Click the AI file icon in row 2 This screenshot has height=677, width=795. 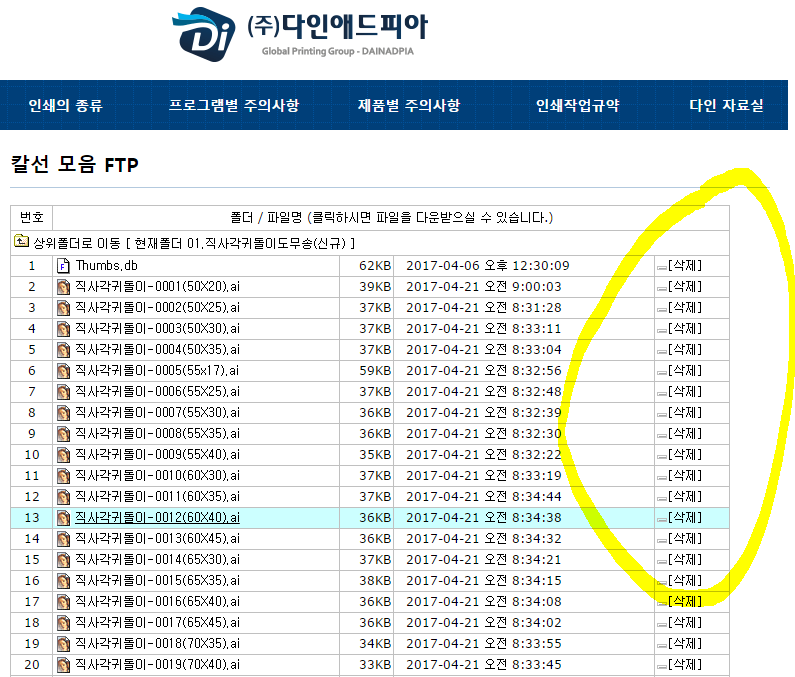tap(63, 287)
